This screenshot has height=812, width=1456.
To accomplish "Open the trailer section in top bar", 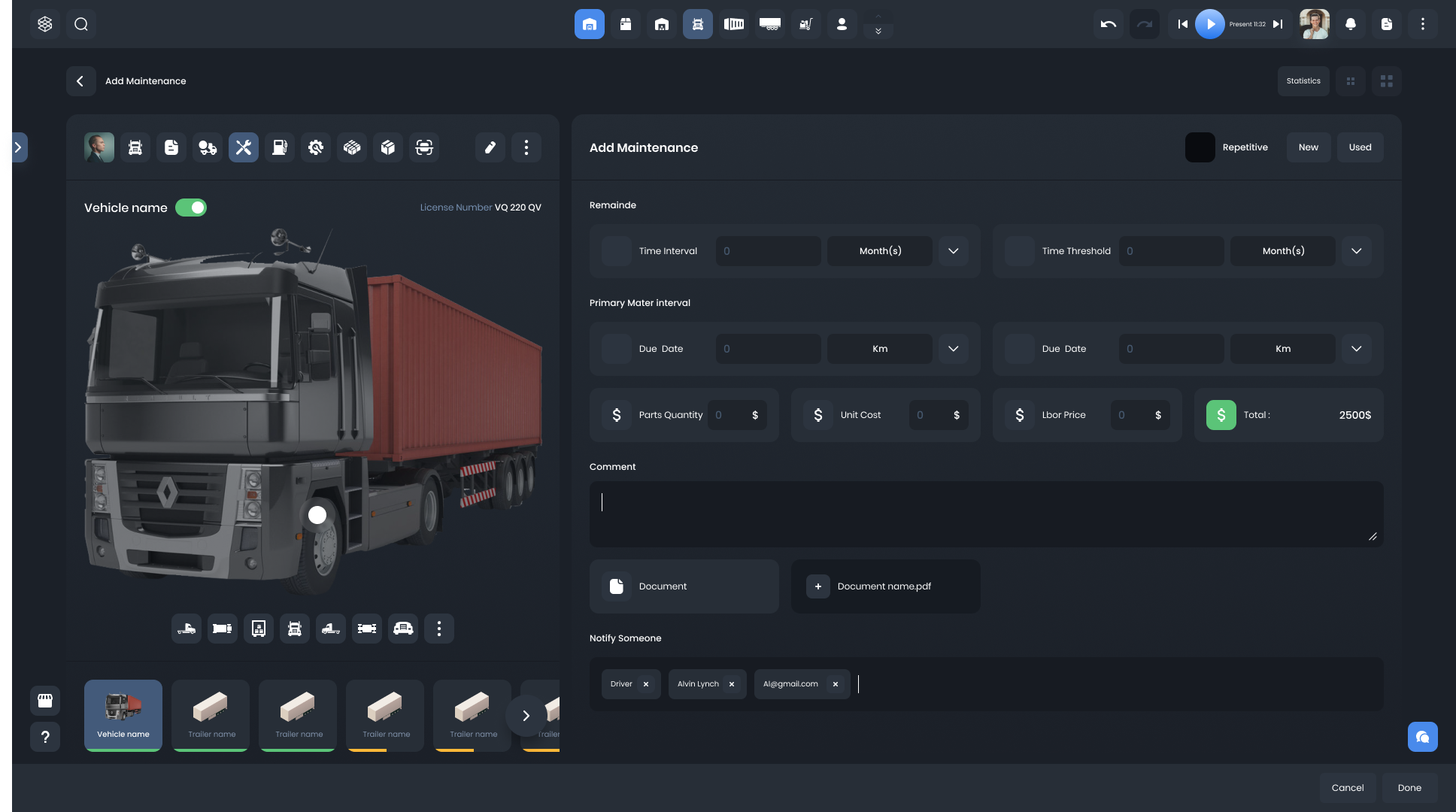I will tap(770, 24).
